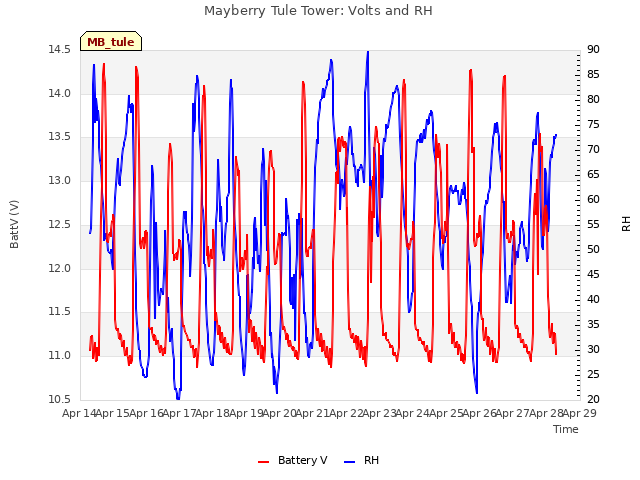Viewport: 640px width, 480px height.
Task: Click the Apr 22 date tick label
Action: coord(347,413)
